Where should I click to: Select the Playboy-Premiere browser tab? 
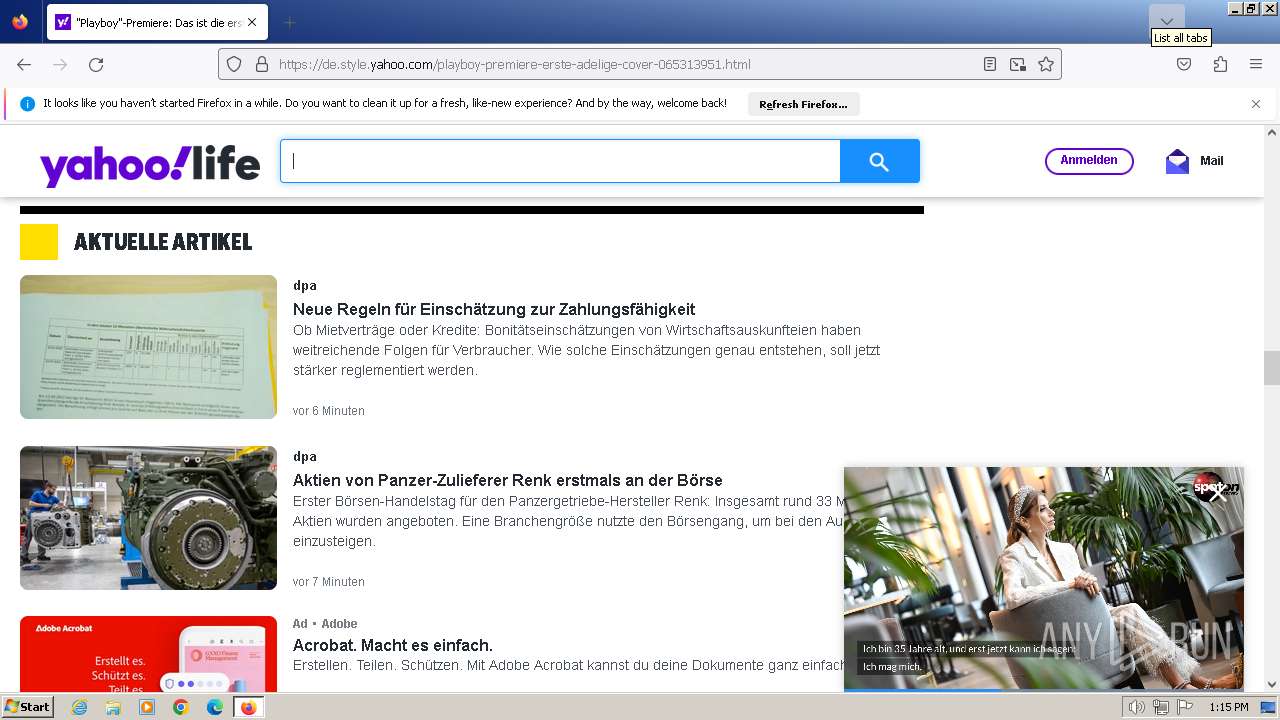pos(157,22)
